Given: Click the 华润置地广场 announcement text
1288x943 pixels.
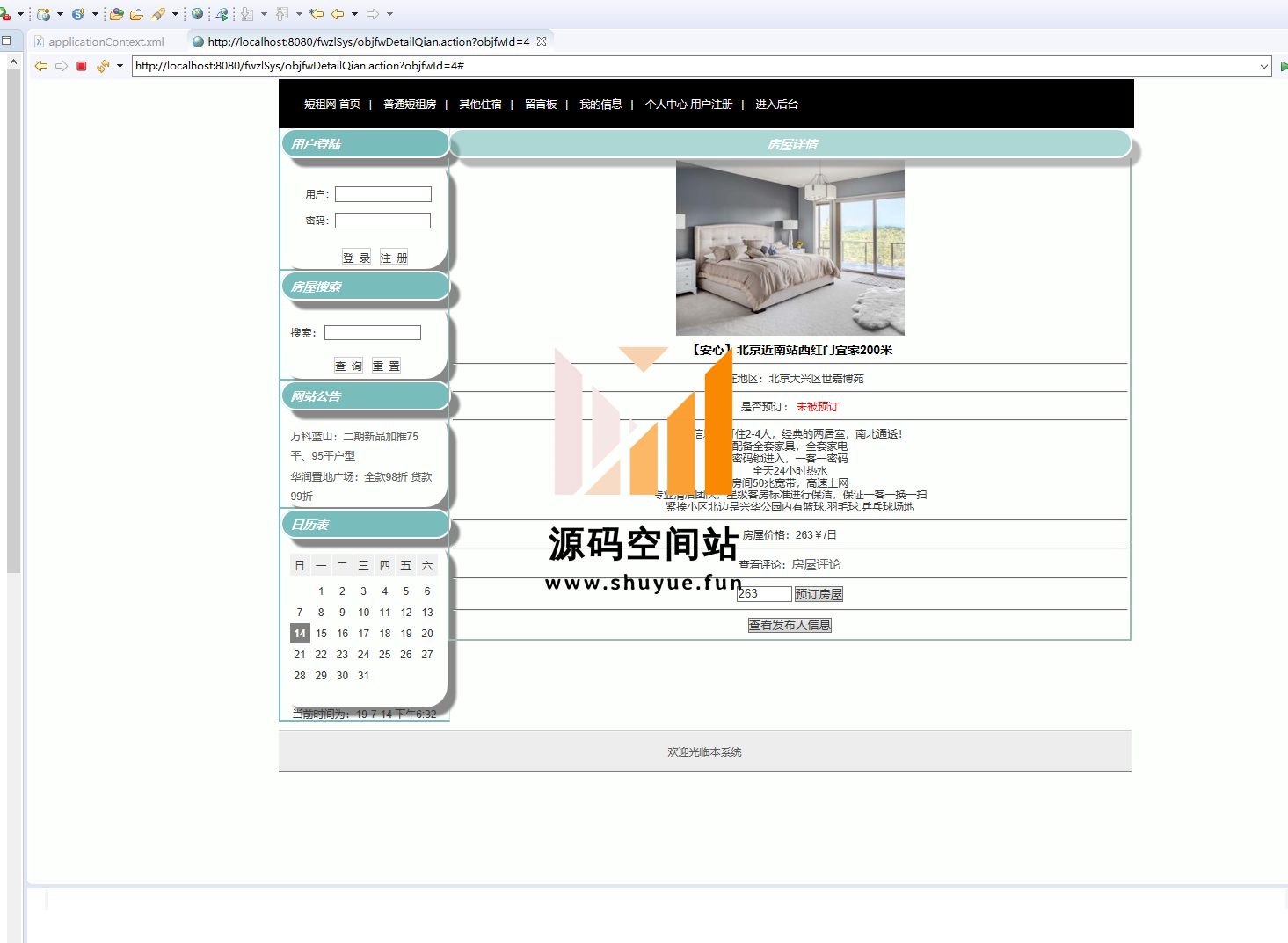Looking at the screenshot, I should [361, 486].
